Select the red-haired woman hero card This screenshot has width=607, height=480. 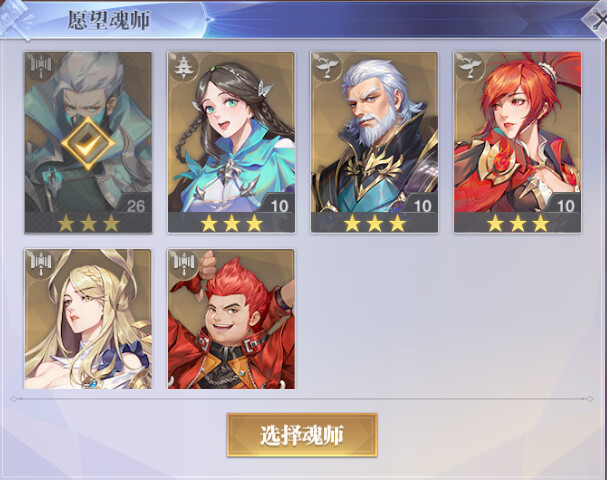coord(518,142)
